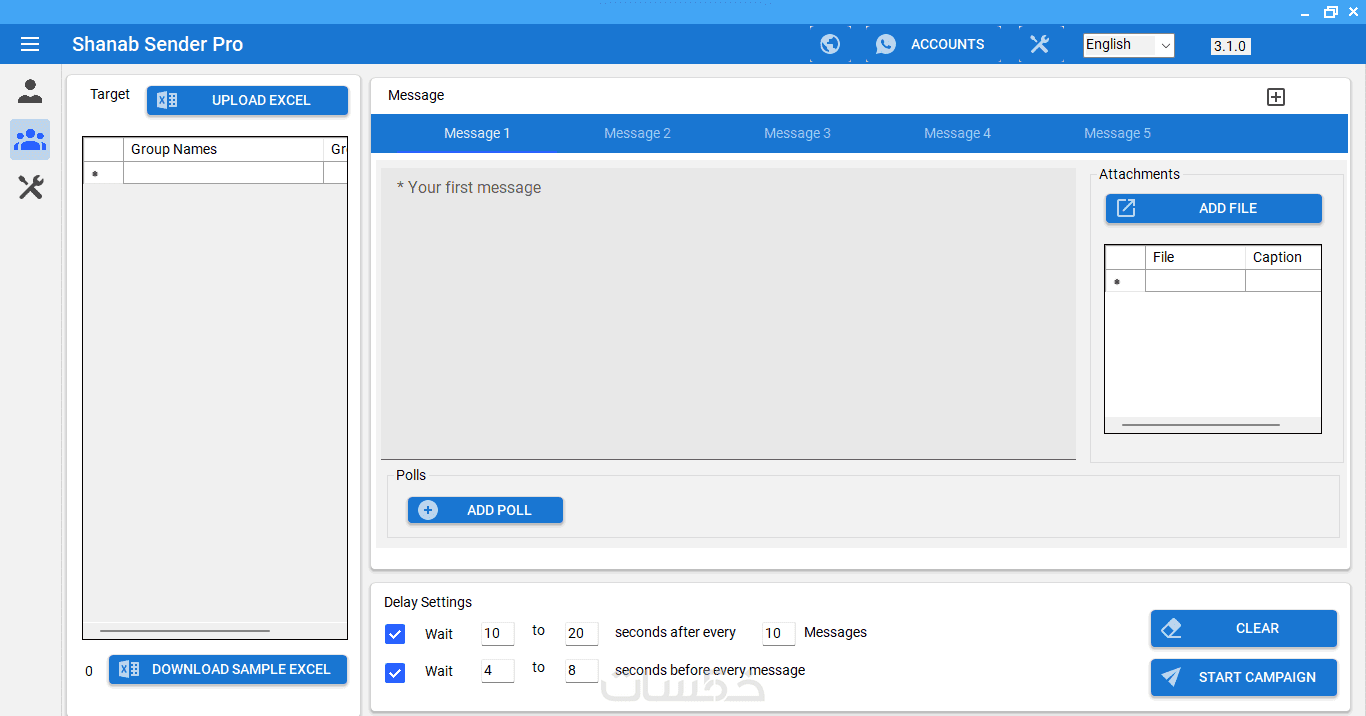Open the ACCOUNTS button
The height and width of the screenshot is (716, 1366).
[932, 44]
